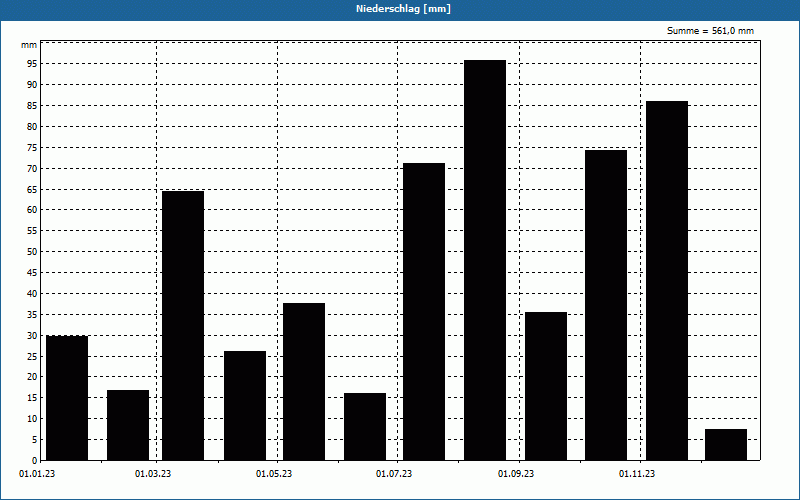Select the May bar near 38 mm
Image resolution: width=800 pixels, height=500 pixels.
(304, 382)
